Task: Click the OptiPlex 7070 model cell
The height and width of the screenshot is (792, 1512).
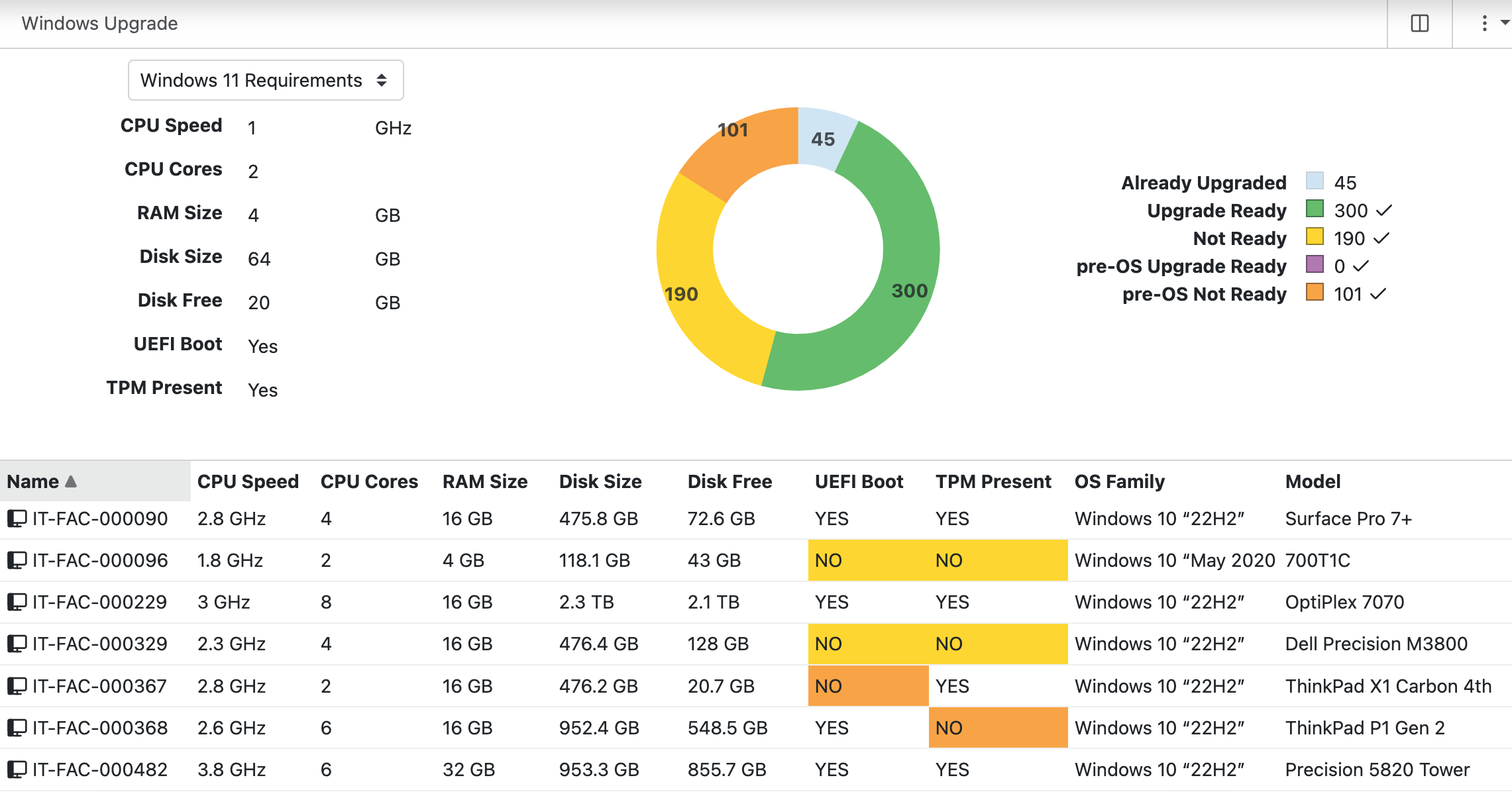Action: (x=1344, y=602)
